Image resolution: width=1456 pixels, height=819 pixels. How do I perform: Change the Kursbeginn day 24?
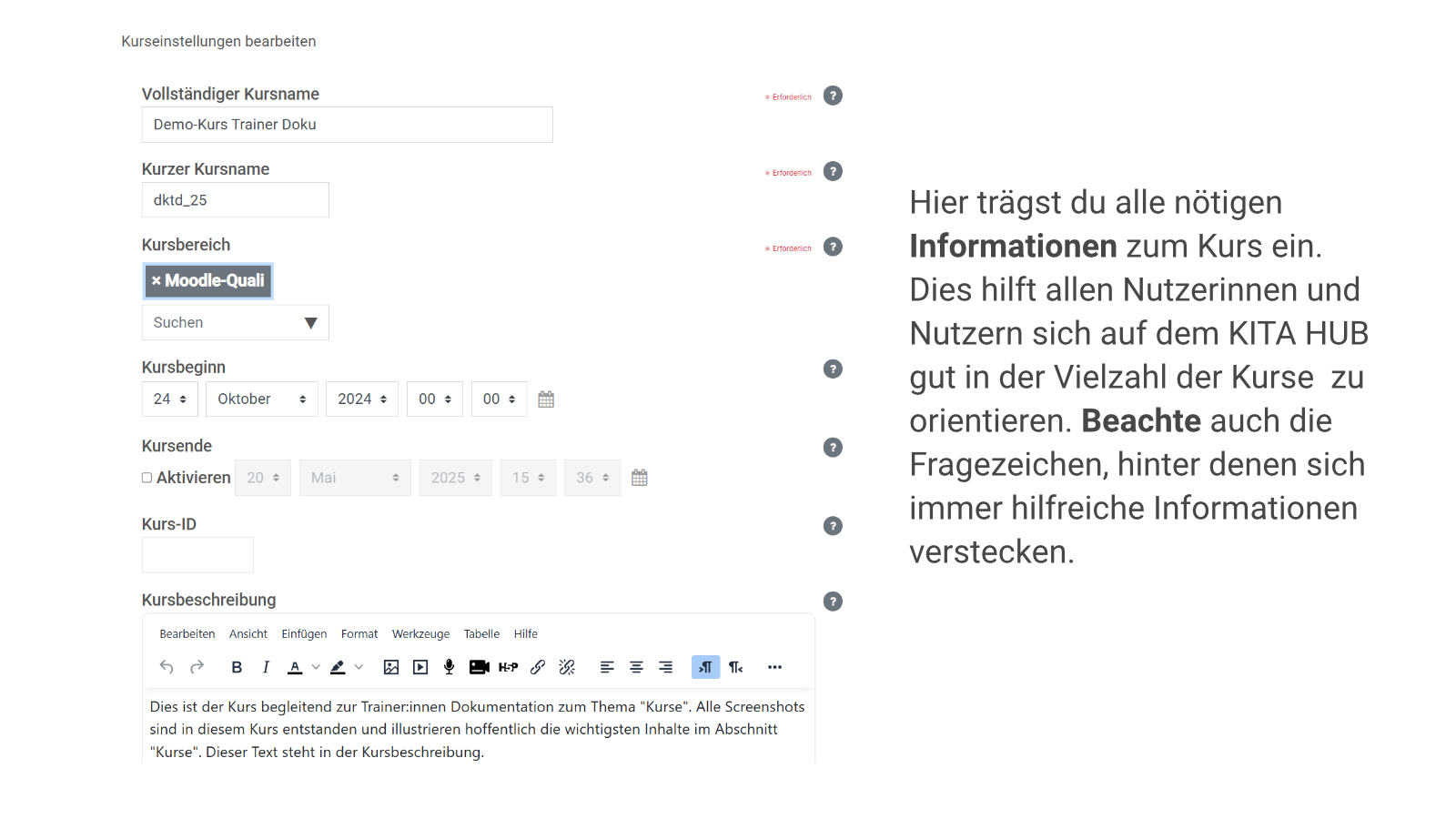(170, 399)
